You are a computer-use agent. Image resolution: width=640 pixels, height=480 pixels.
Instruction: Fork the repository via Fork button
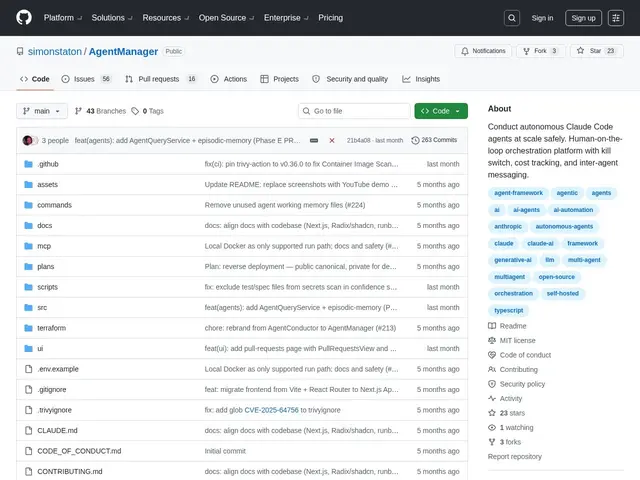(x=540, y=51)
